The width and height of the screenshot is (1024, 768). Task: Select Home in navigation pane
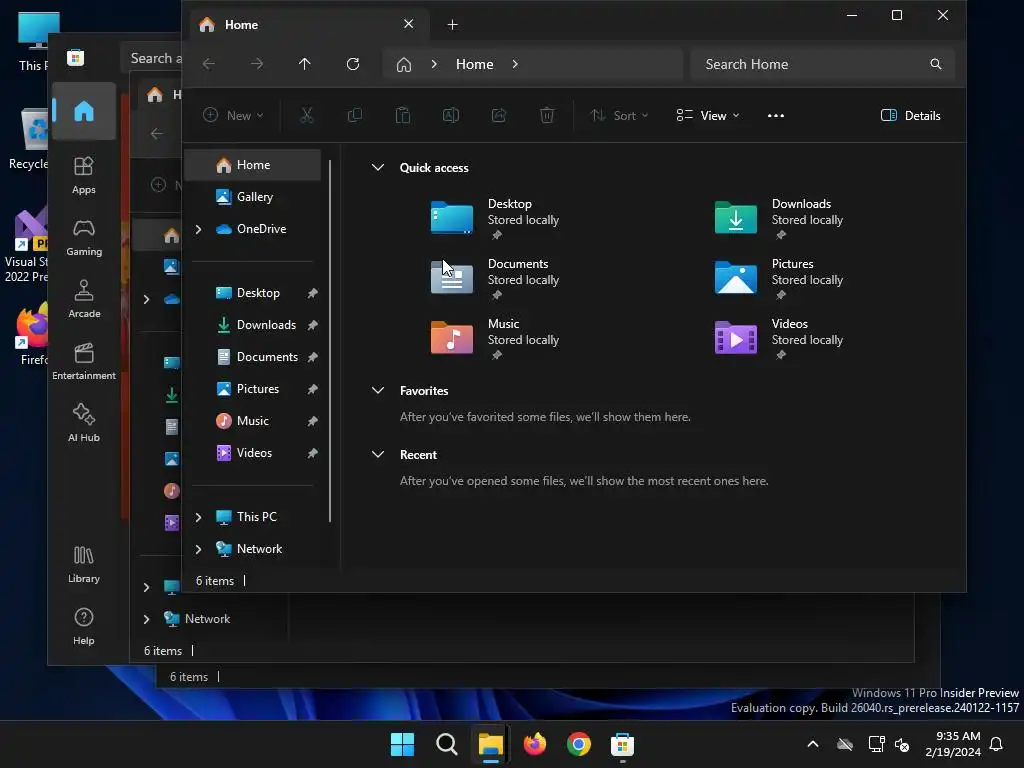point(253,165)
